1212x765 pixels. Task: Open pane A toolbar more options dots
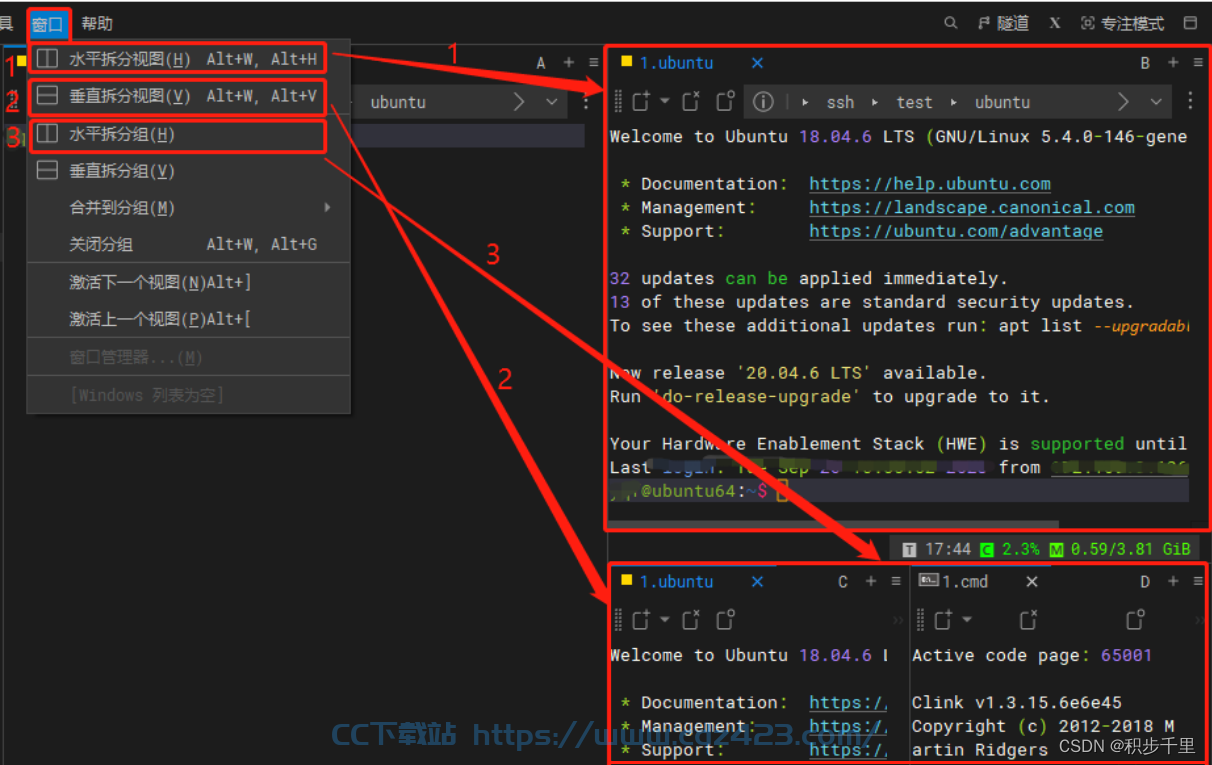coord(586,102)
